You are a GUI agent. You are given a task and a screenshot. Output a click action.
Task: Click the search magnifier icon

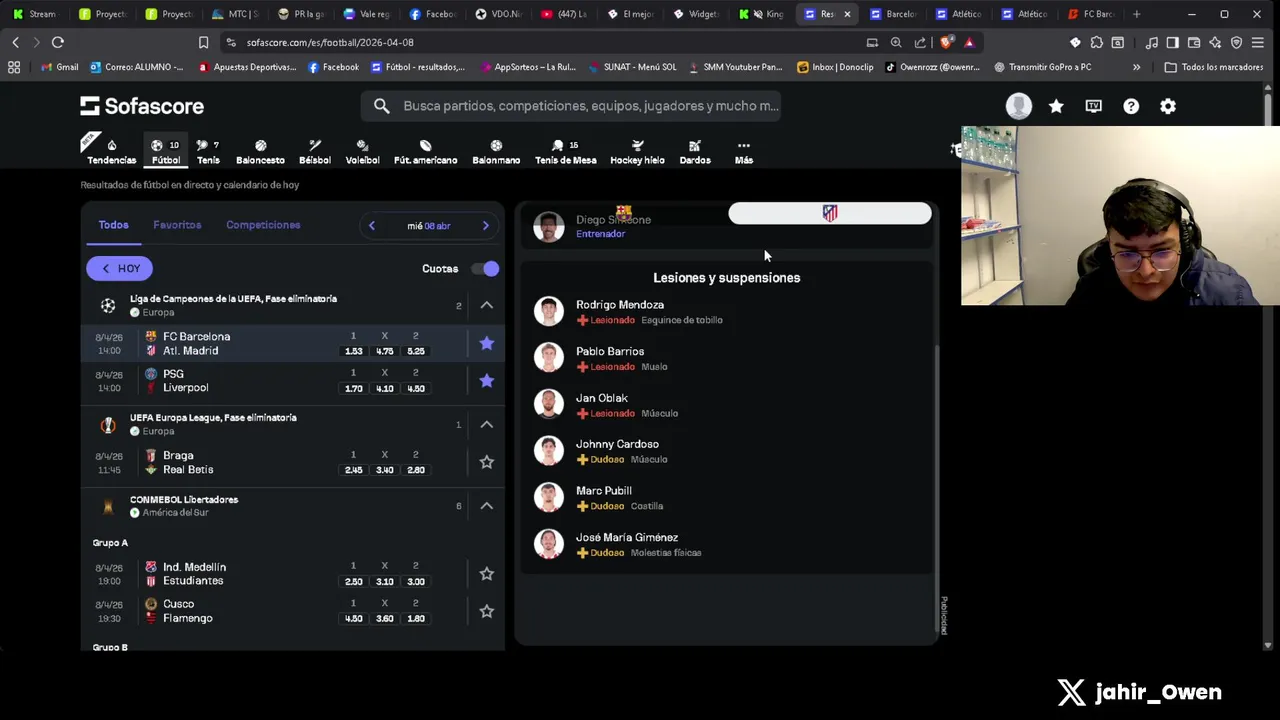(x=382, y=106)
